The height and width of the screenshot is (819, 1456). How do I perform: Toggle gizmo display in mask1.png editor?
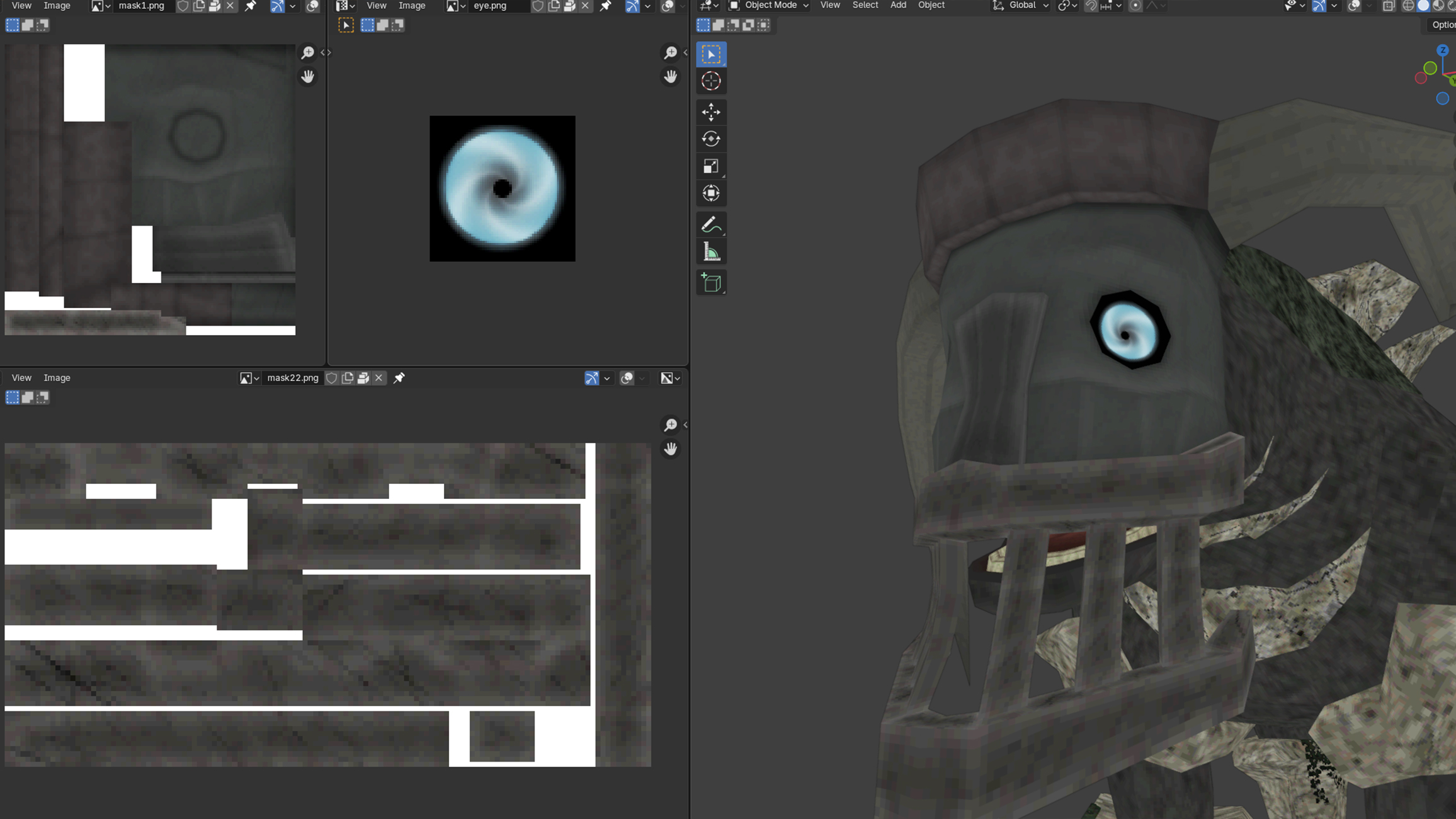point(277,6)
